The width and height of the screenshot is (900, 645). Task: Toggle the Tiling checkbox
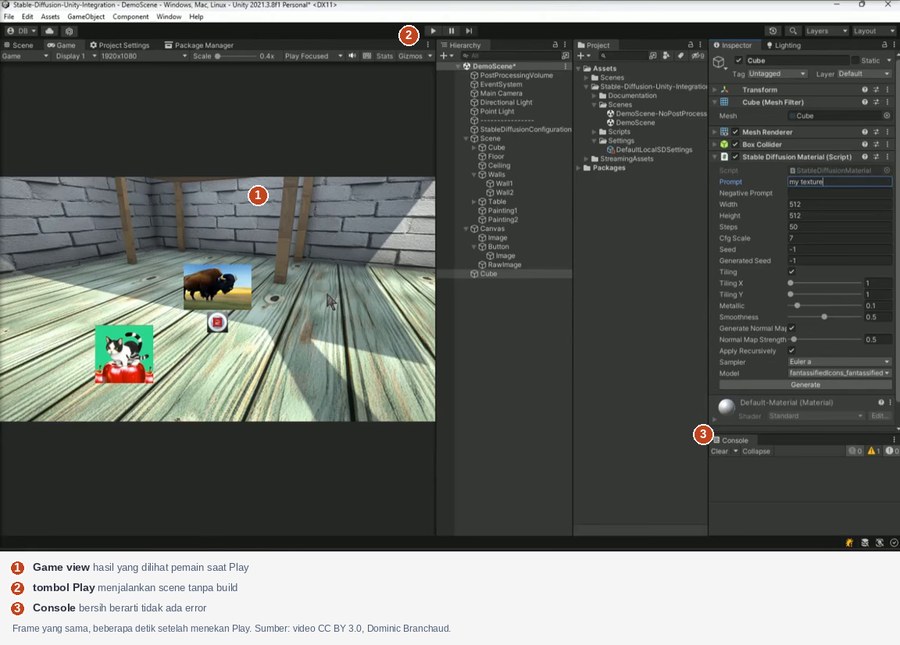click(x=792, y=271)
